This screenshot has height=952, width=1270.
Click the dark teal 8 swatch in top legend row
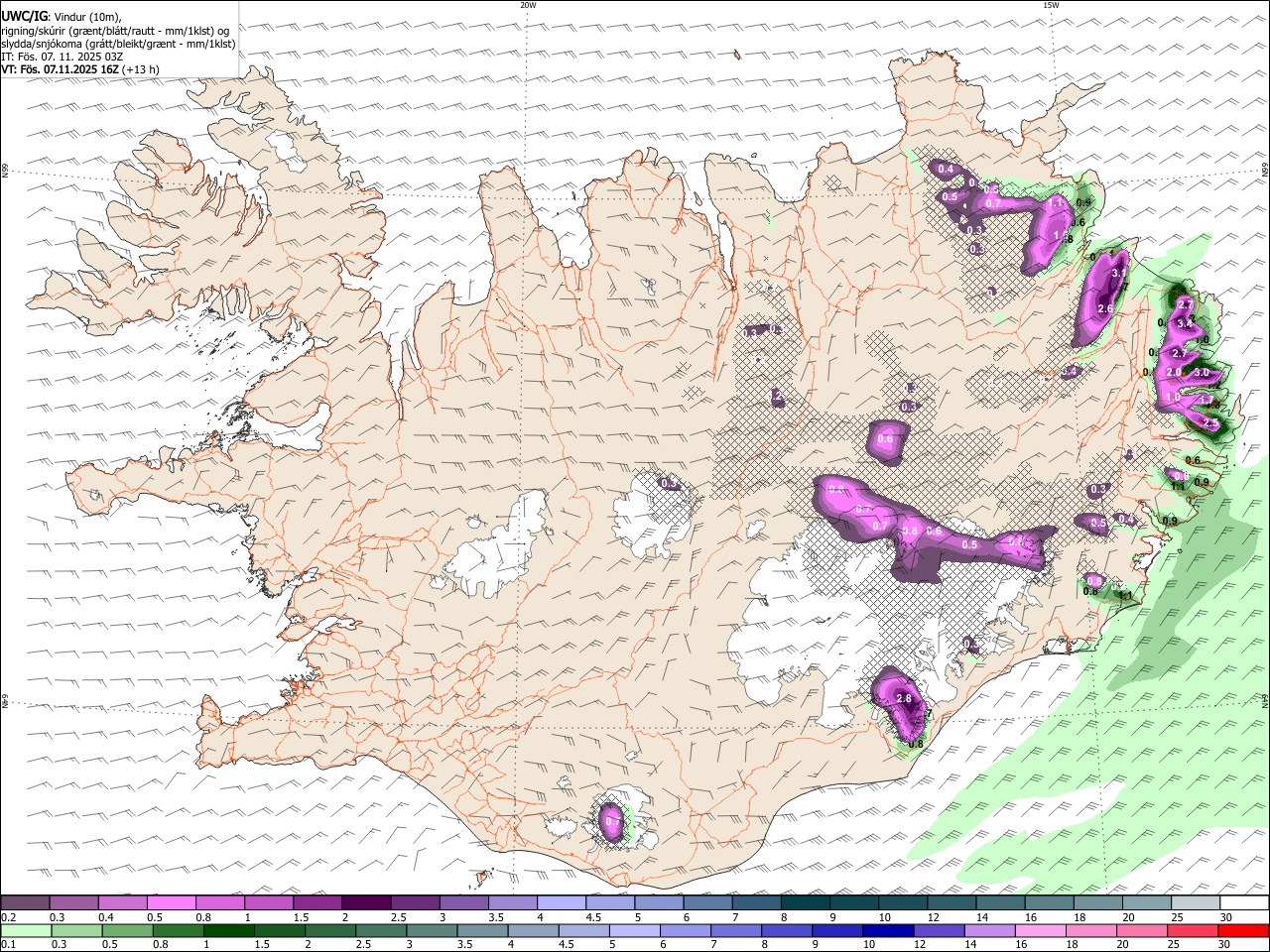click(805, 903)
